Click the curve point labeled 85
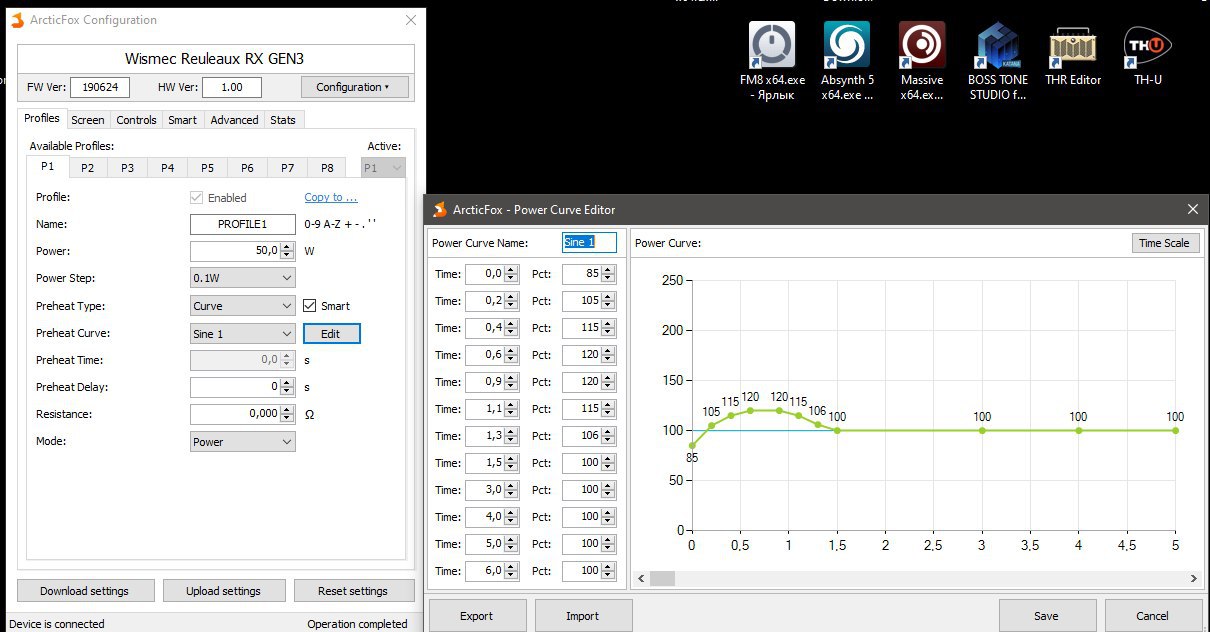1210x632 pixels. [x=692, y=445]
